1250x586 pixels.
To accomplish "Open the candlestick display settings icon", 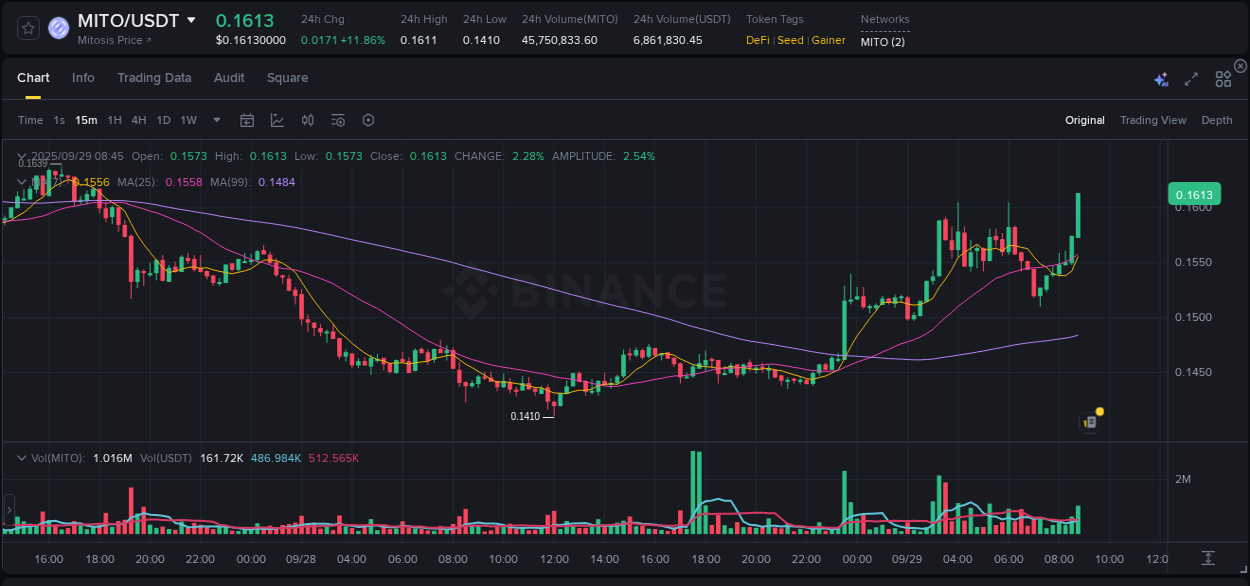I will tap(307, 120).
